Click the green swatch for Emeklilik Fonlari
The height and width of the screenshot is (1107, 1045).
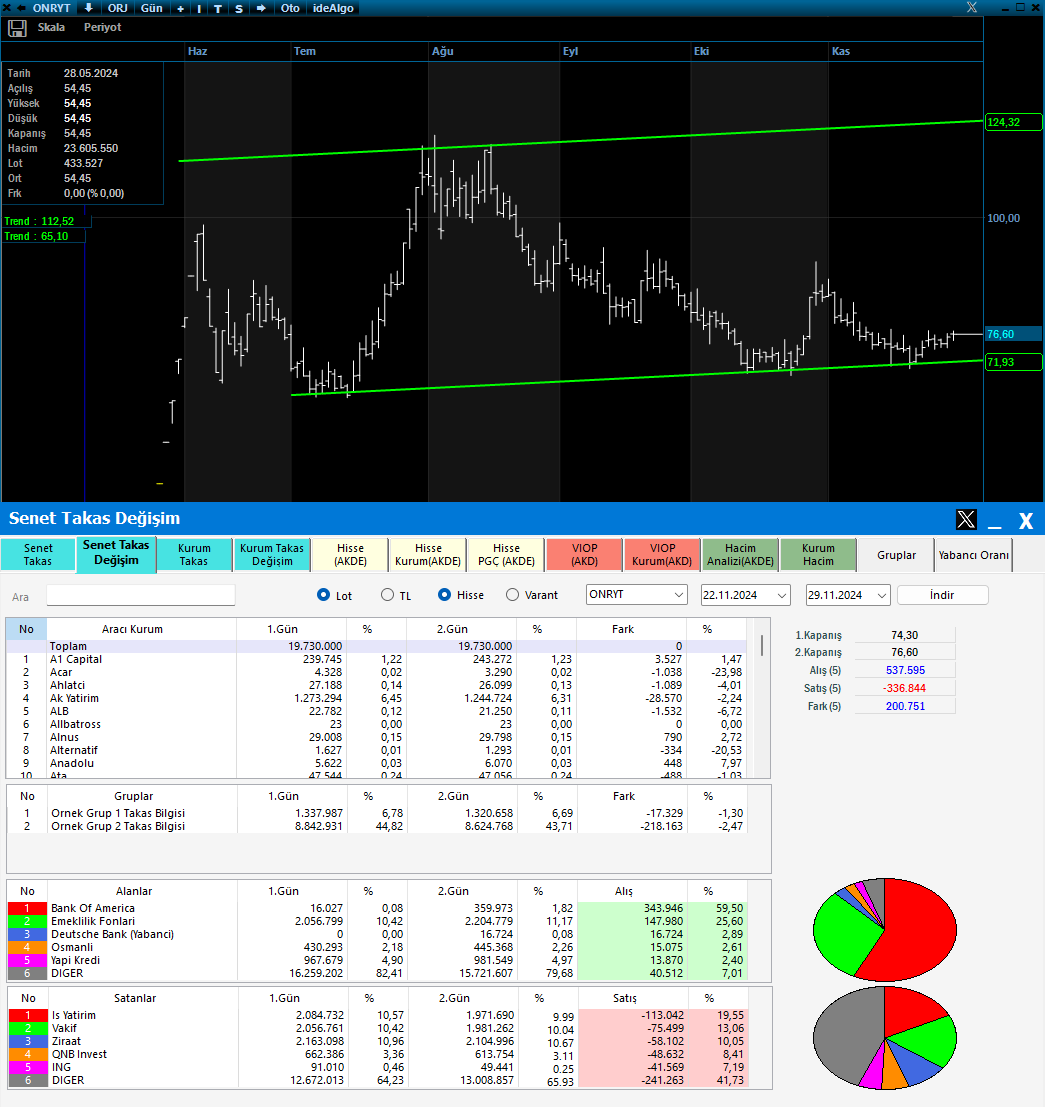point(27,921)
